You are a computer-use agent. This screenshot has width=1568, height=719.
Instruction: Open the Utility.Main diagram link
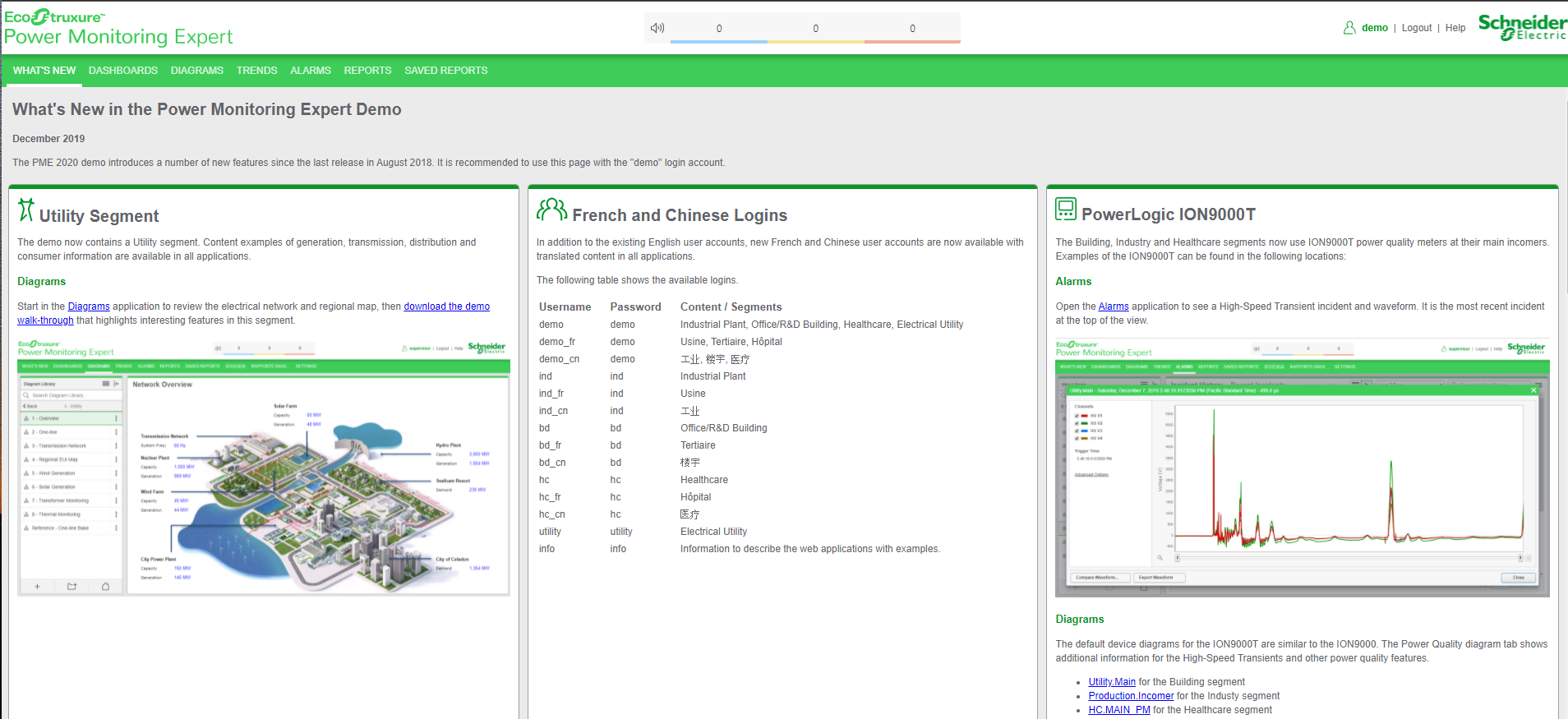click(x=1112, y=682)
